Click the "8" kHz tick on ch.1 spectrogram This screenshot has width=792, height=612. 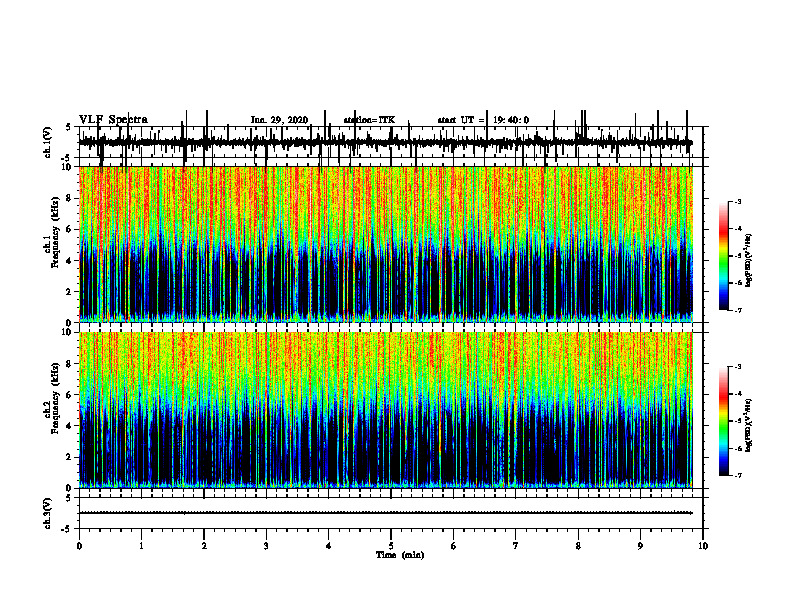coord(70,198)
